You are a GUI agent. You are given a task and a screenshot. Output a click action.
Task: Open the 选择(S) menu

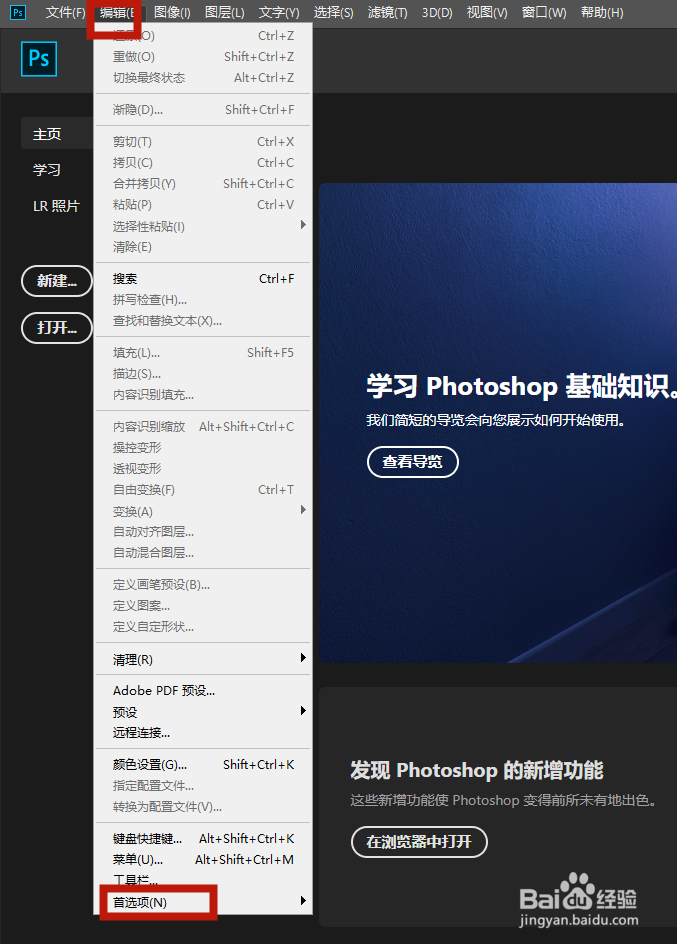pos(333,13)
